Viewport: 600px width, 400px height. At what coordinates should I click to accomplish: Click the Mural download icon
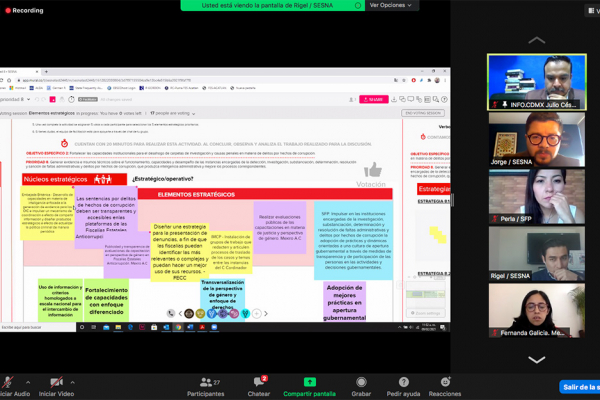pyautogui.click(x=394, y=100)
